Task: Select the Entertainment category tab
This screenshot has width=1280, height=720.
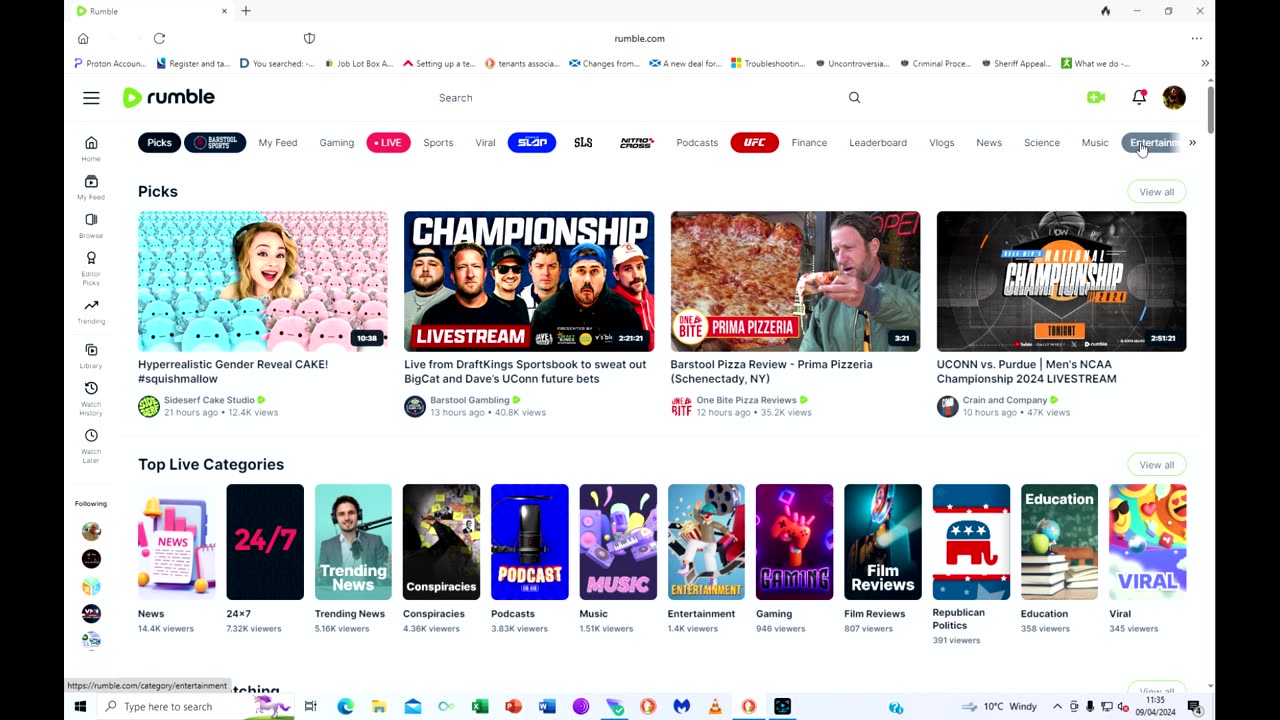Action: pyautogui.click(x=1153, y=143)
